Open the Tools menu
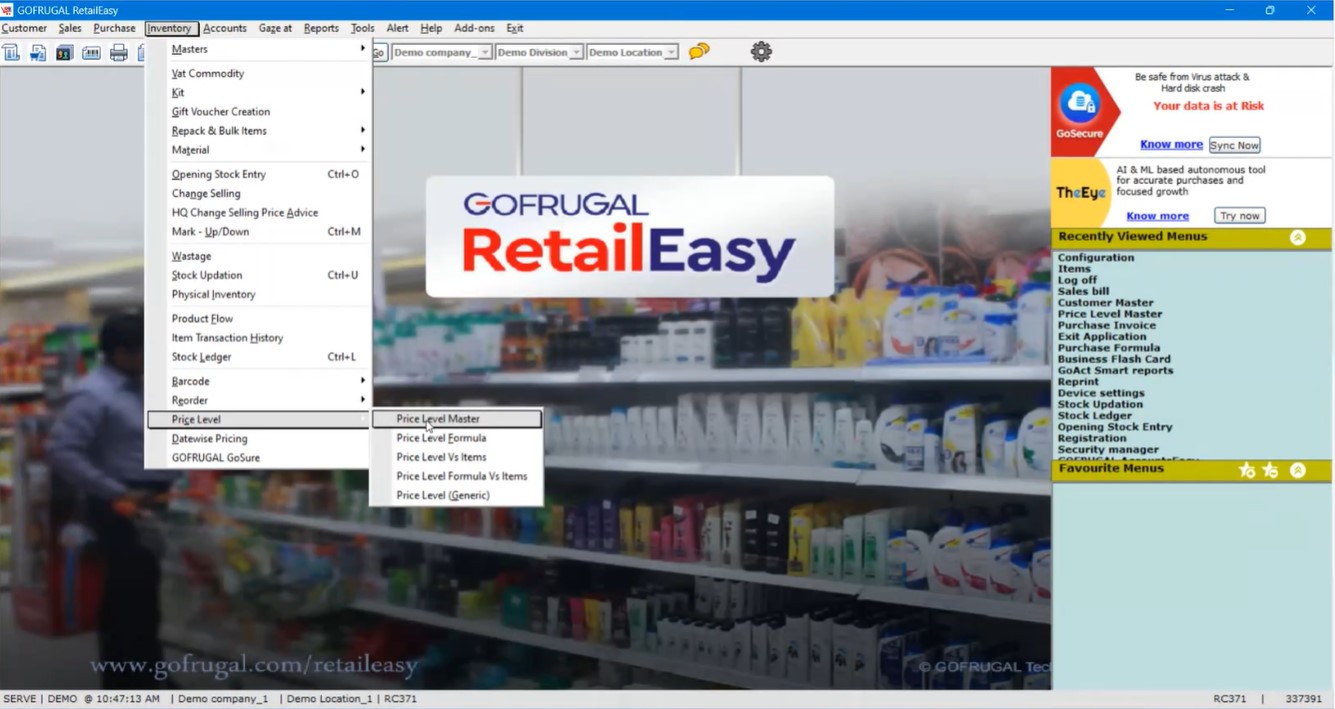This screenshot has width=1335, height=709. click(363, 28)
